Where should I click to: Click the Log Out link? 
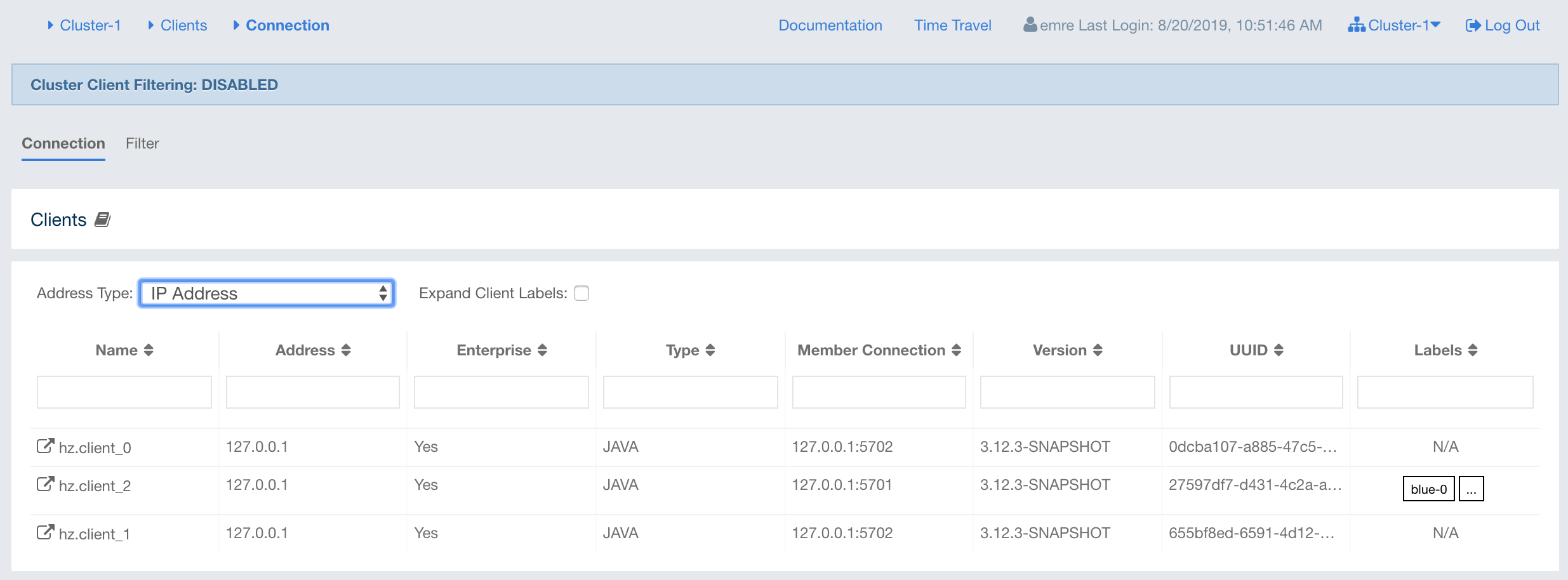pos(1503,25)
